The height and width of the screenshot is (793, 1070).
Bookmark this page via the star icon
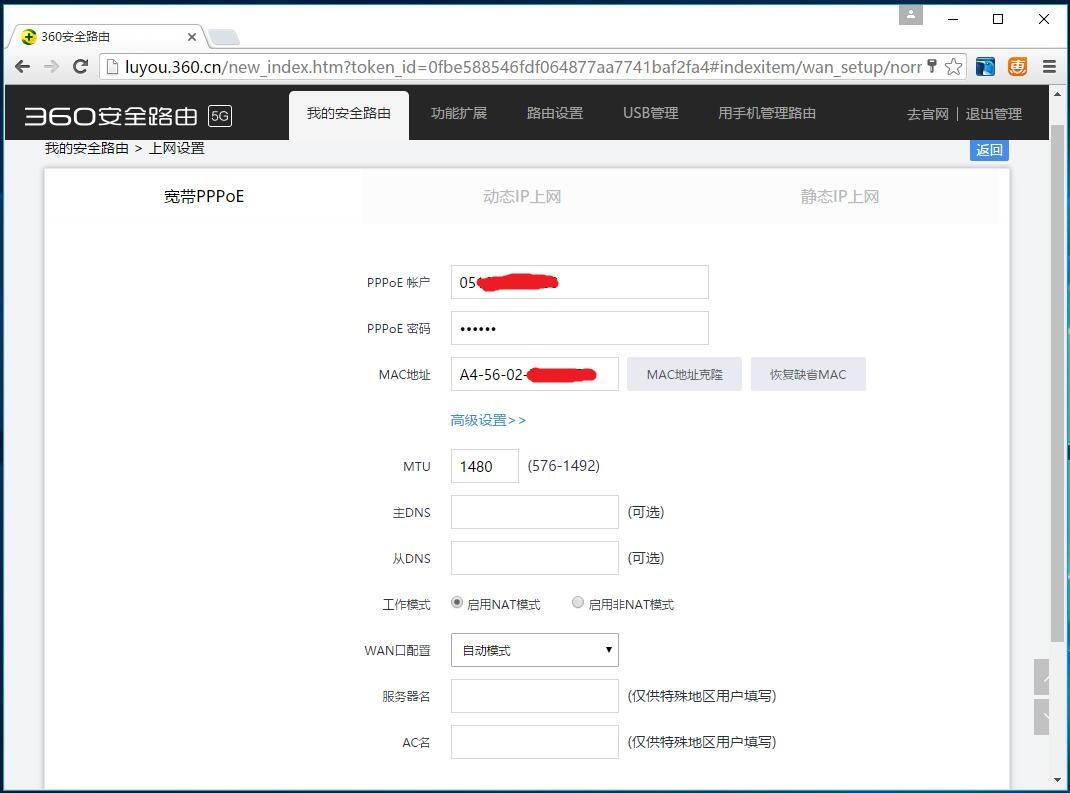point(953,67)
